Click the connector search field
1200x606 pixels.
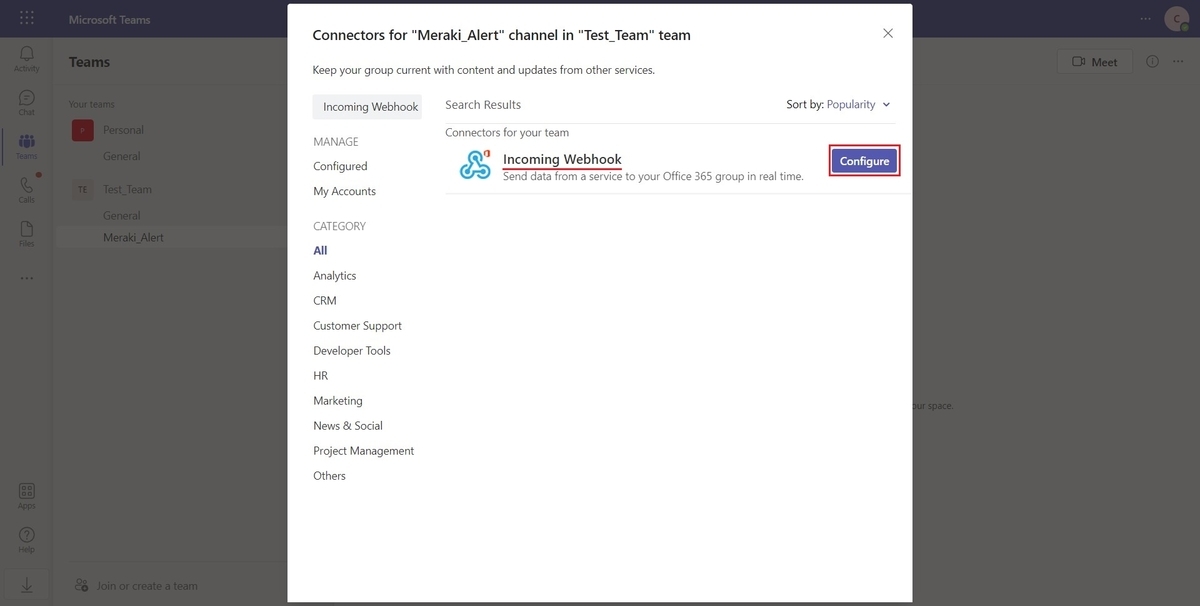pyautogui.click(x=367, y=107)
